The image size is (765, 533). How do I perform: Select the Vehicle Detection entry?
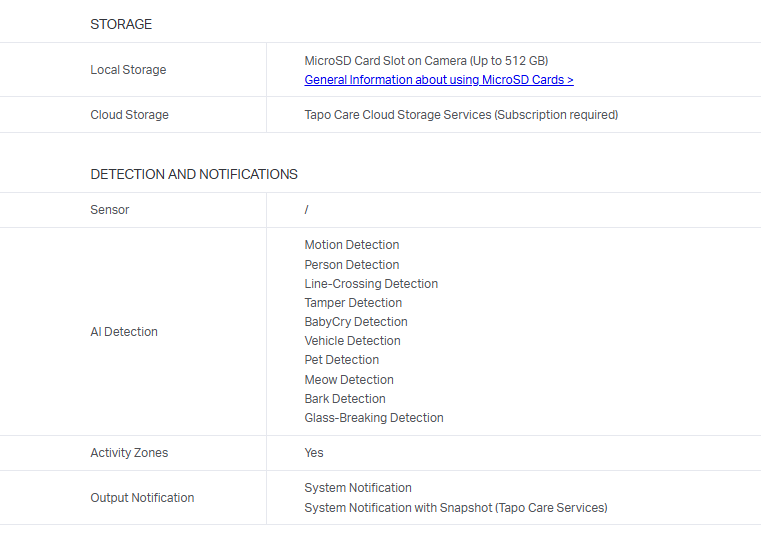[352, 341]
